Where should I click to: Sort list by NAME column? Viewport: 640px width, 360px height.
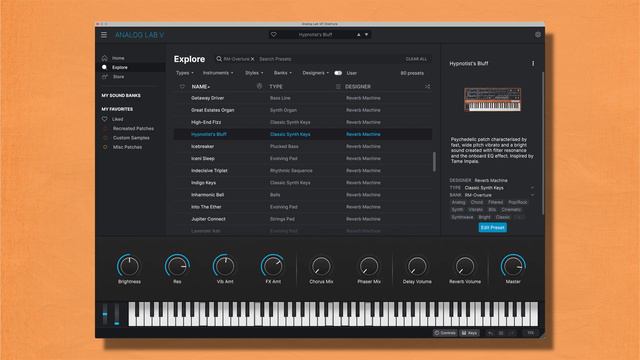tap(200, 87)
